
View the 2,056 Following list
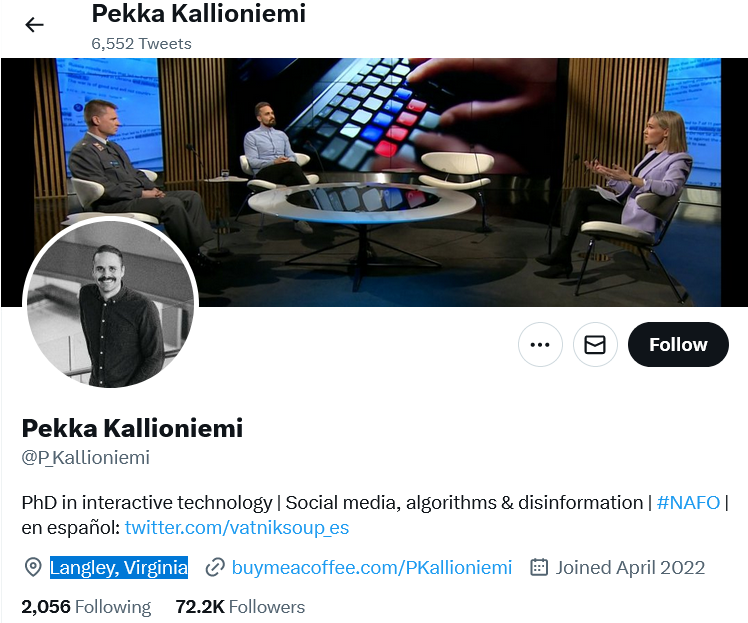(86, 607)
